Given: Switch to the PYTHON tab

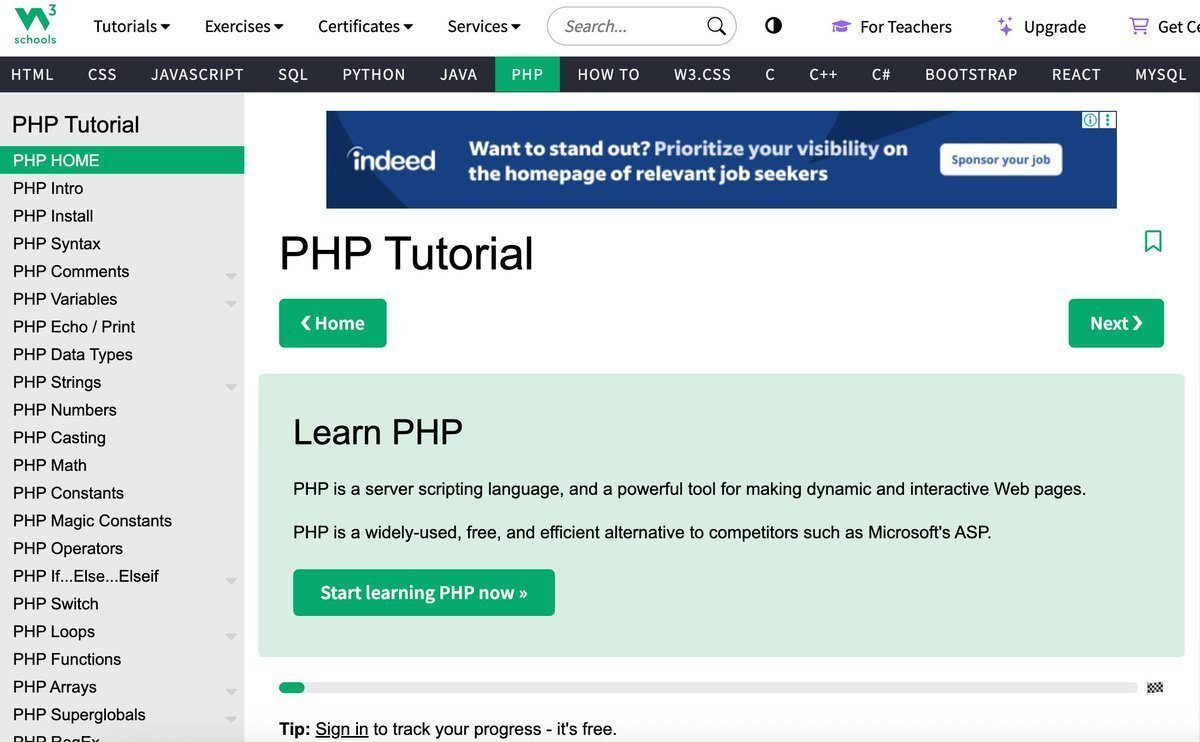Looking at the screenshot, I should 373,73.
